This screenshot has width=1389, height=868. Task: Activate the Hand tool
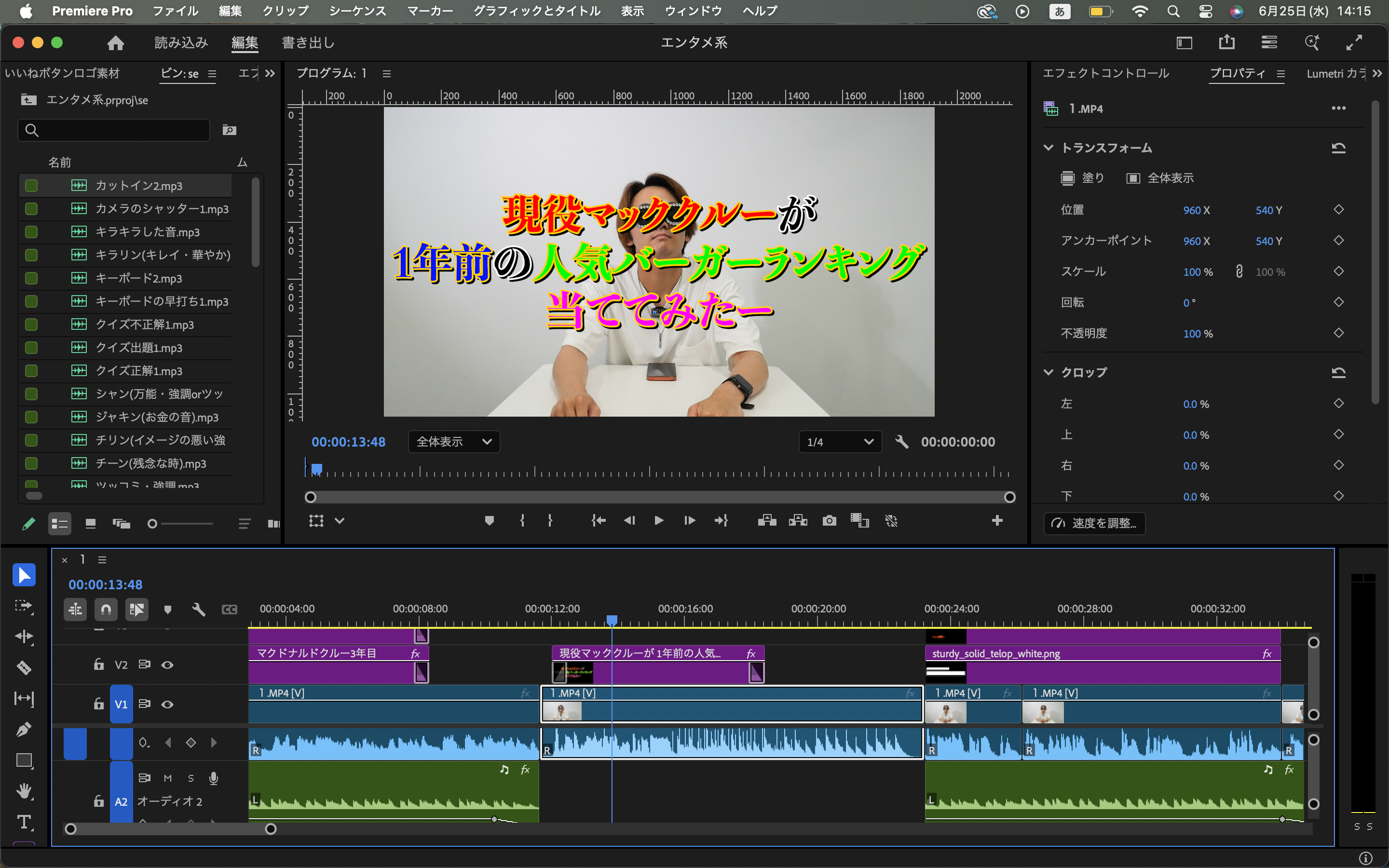point(24,790)
